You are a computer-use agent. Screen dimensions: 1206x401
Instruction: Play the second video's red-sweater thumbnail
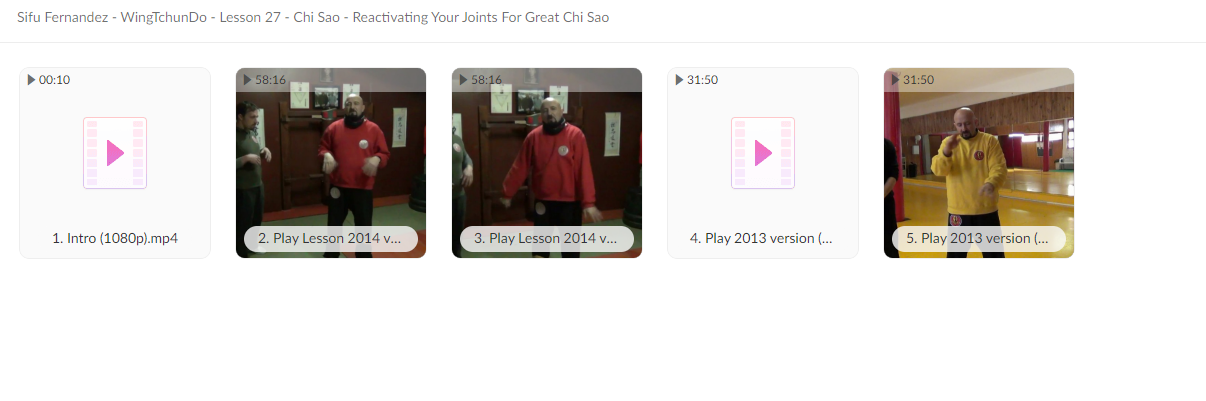331,163
